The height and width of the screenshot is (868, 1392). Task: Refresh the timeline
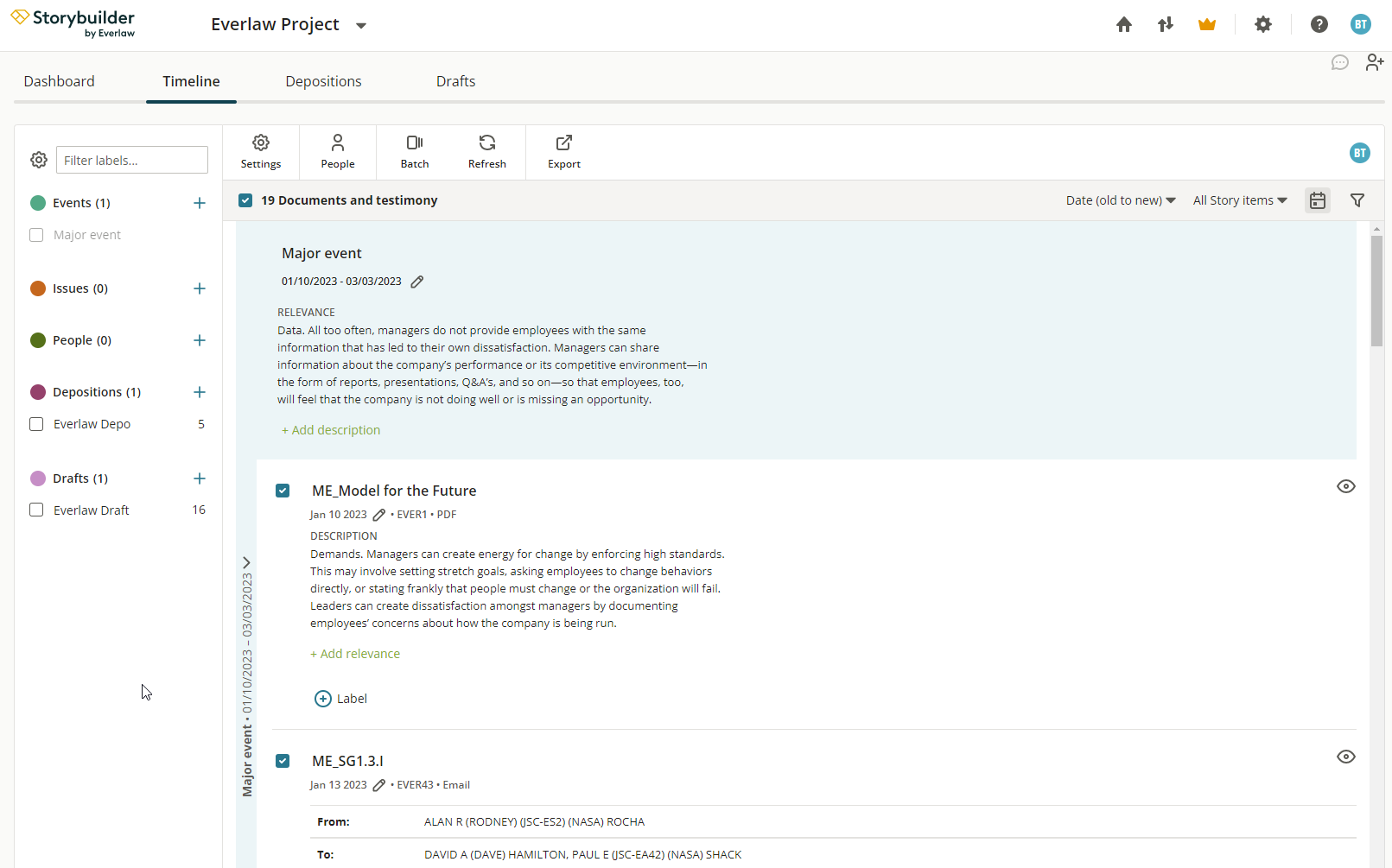(x=487, y=152)
